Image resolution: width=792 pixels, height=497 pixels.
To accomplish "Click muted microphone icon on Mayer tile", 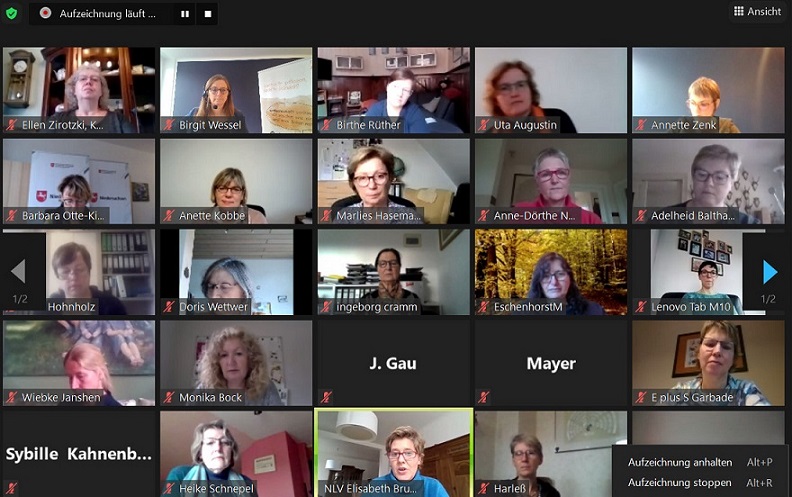I will point(483,397).
